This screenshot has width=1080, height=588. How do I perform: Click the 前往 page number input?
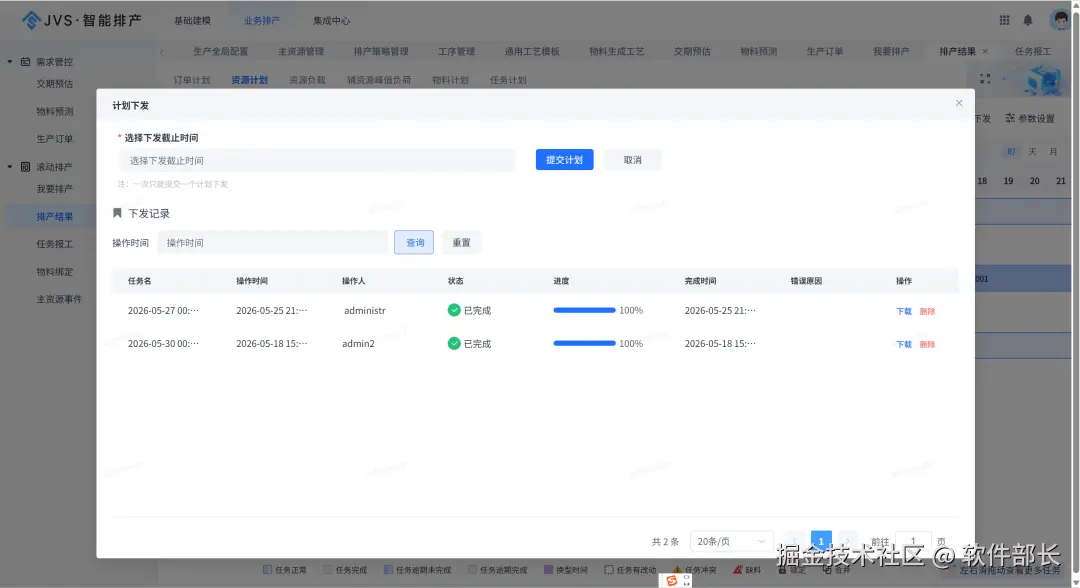click(913, 541)
